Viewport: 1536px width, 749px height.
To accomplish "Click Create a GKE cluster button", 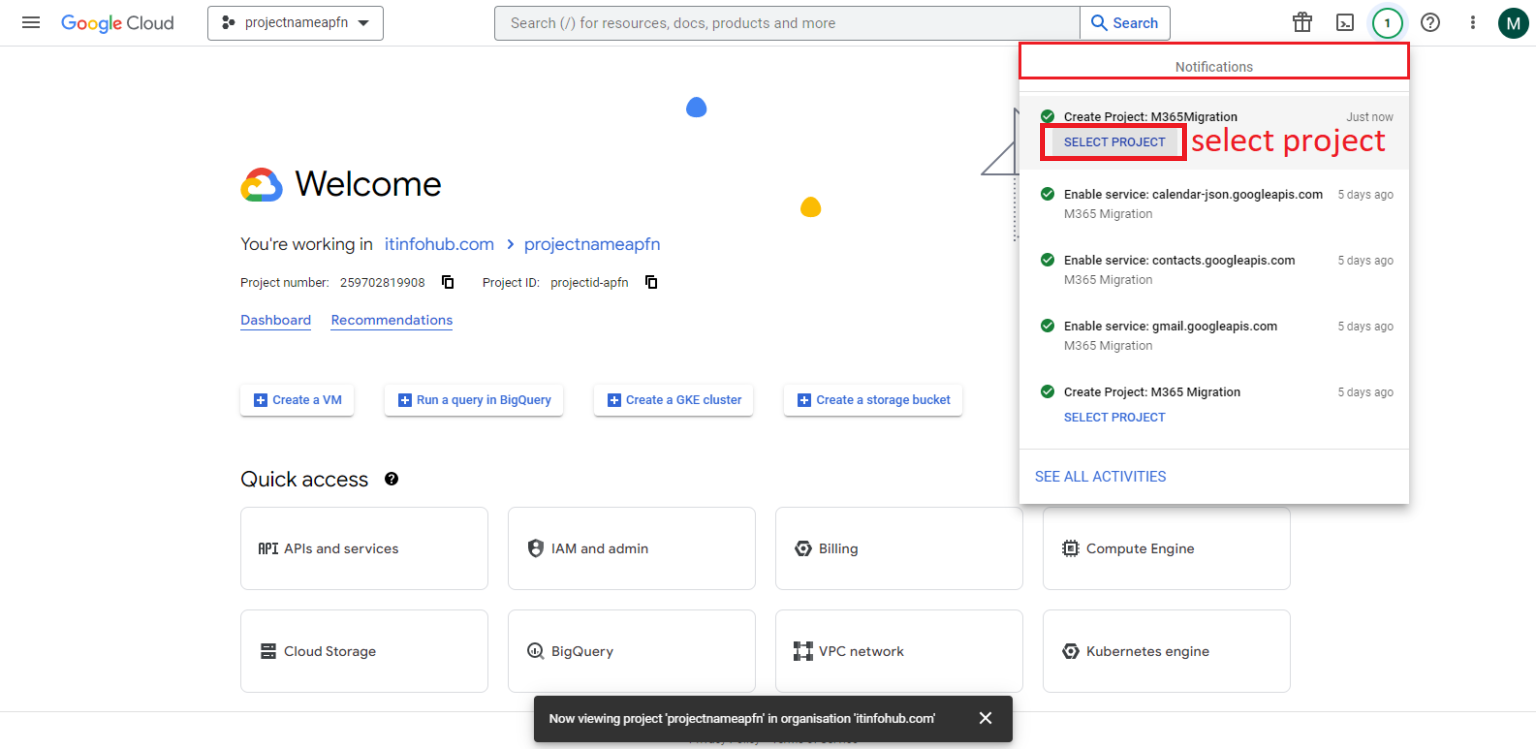I will coord(674,400).
